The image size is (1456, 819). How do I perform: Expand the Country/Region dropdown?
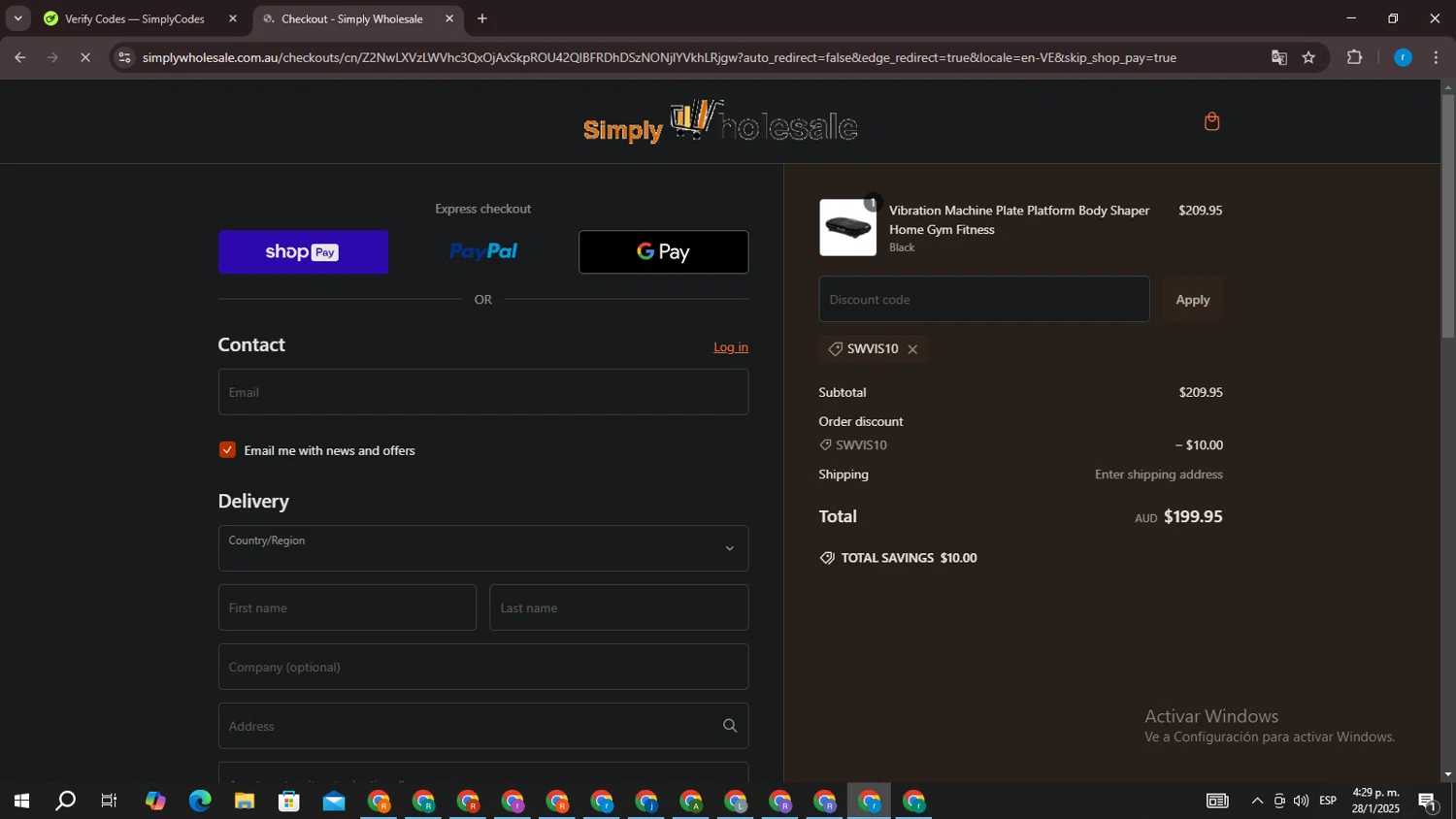483,548
